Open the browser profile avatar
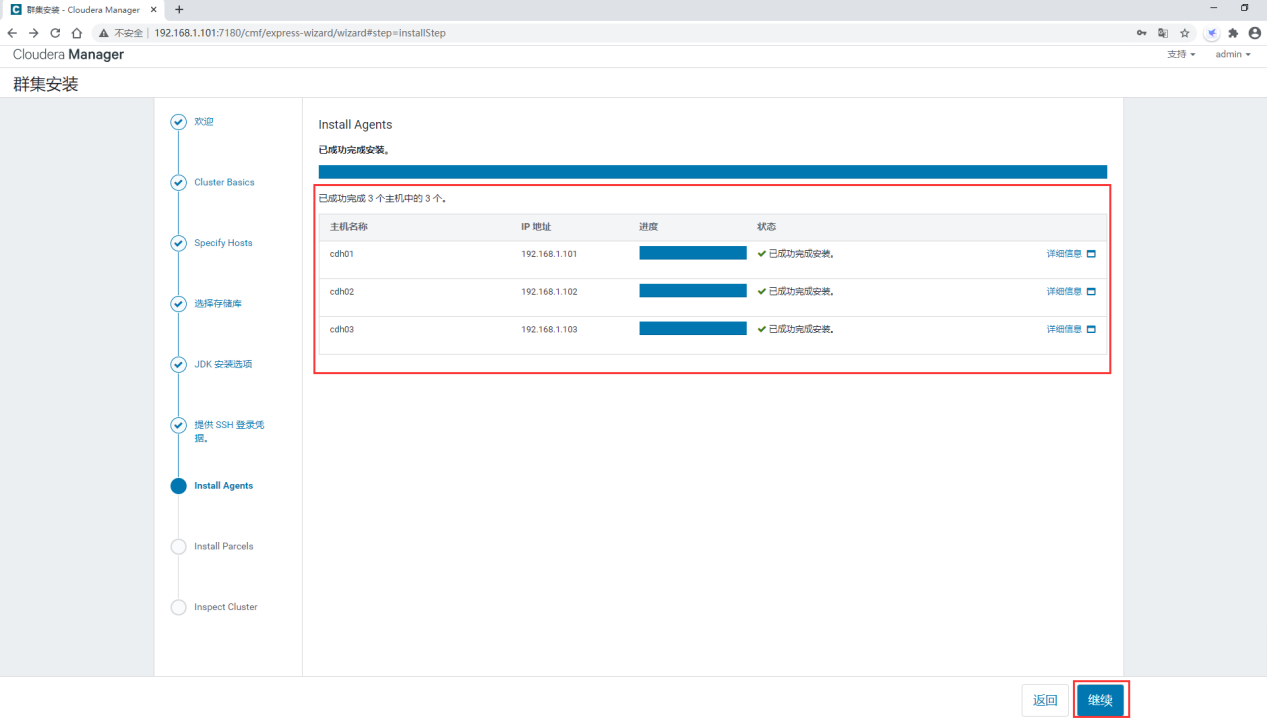 (1254, 33)
